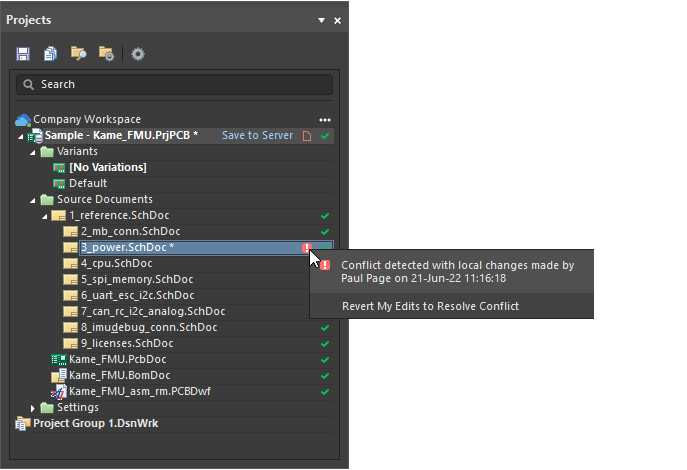Click the Compile/copy documents toolbar icon
Image resolution: width=687 pixels, height=470 pixels.
coord(50,53)
